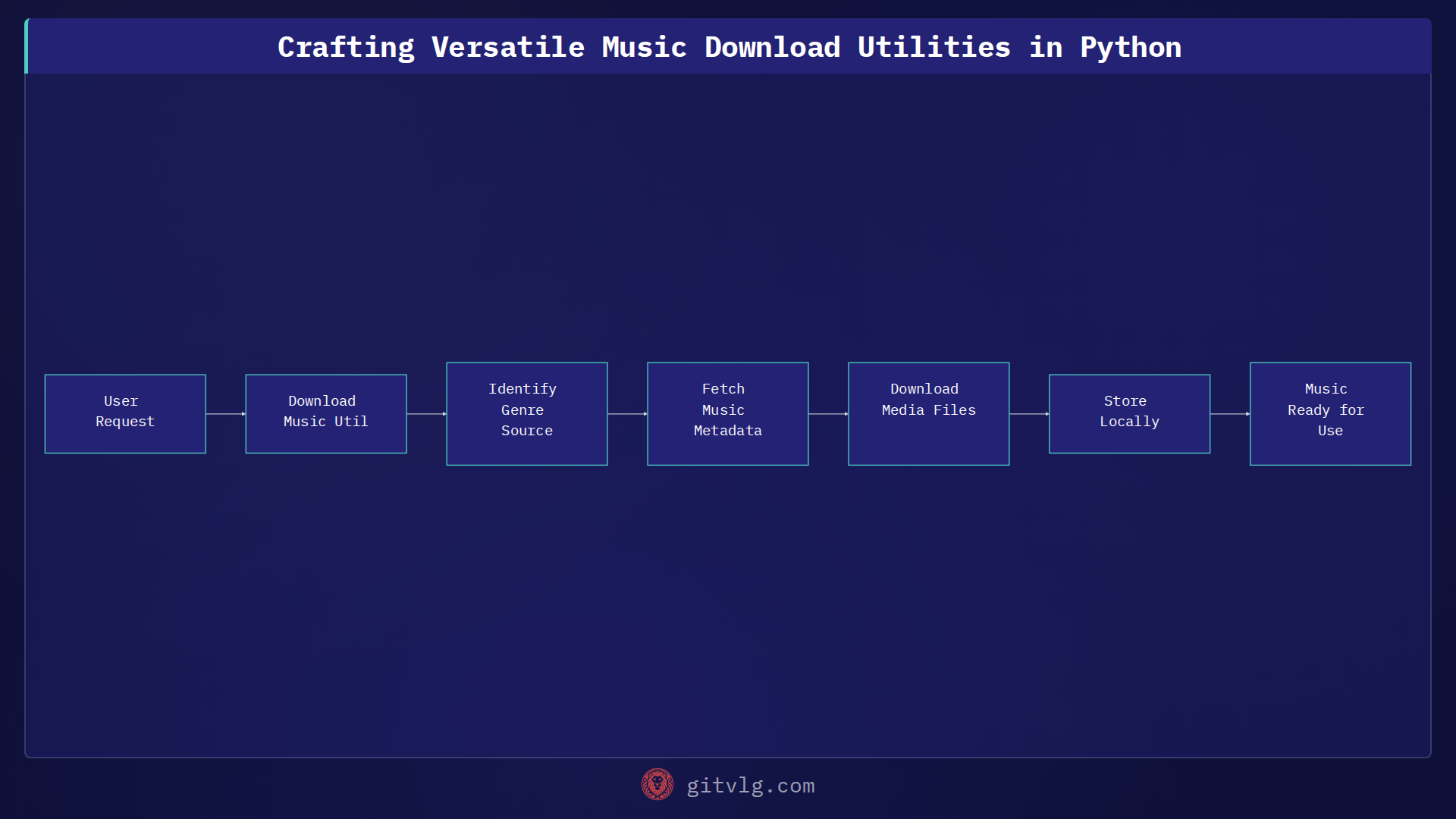
Task: Click the Identify Genre Source node
Action: coord(527,414)
